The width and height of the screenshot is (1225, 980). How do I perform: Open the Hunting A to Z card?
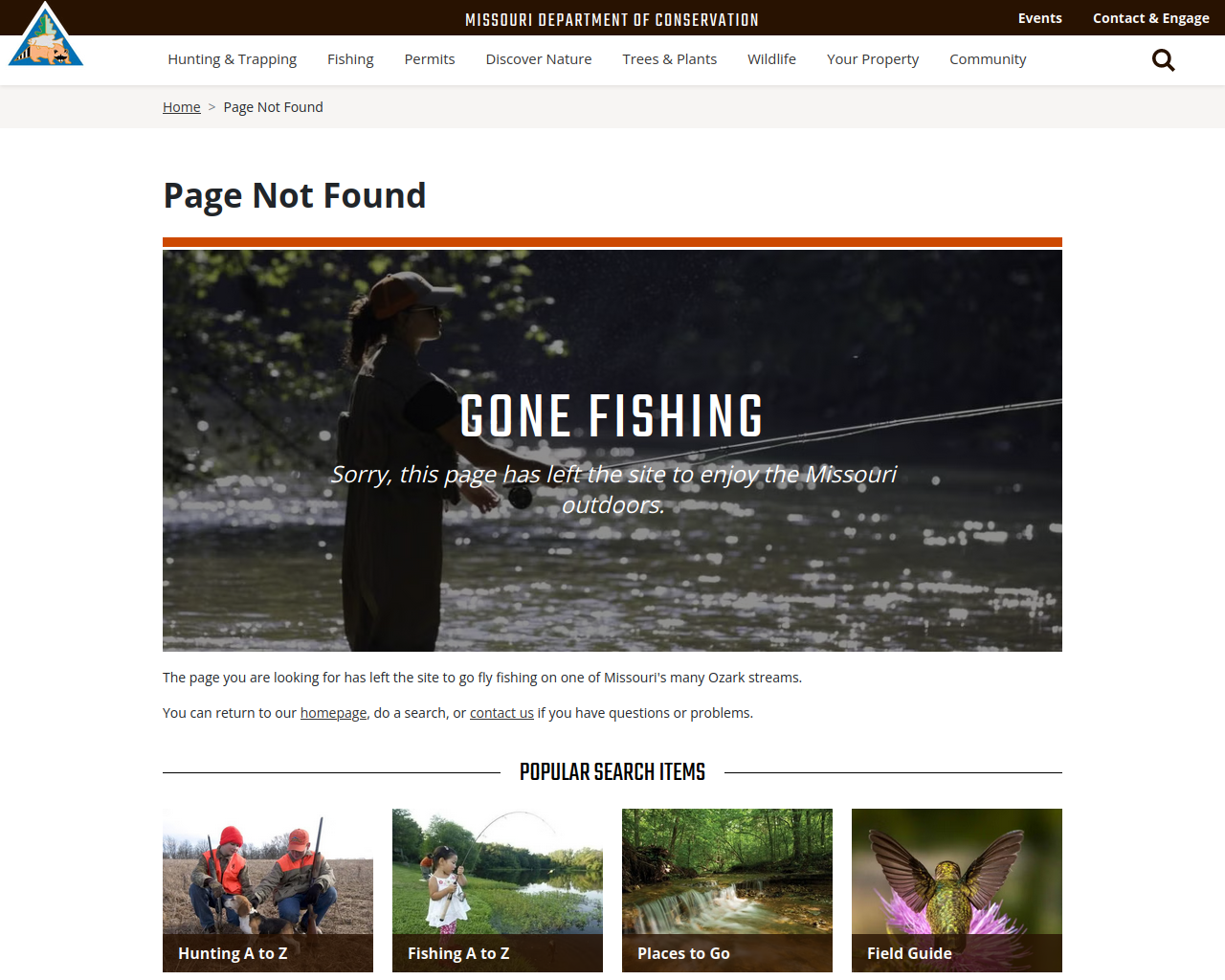[x=268, y=891]
